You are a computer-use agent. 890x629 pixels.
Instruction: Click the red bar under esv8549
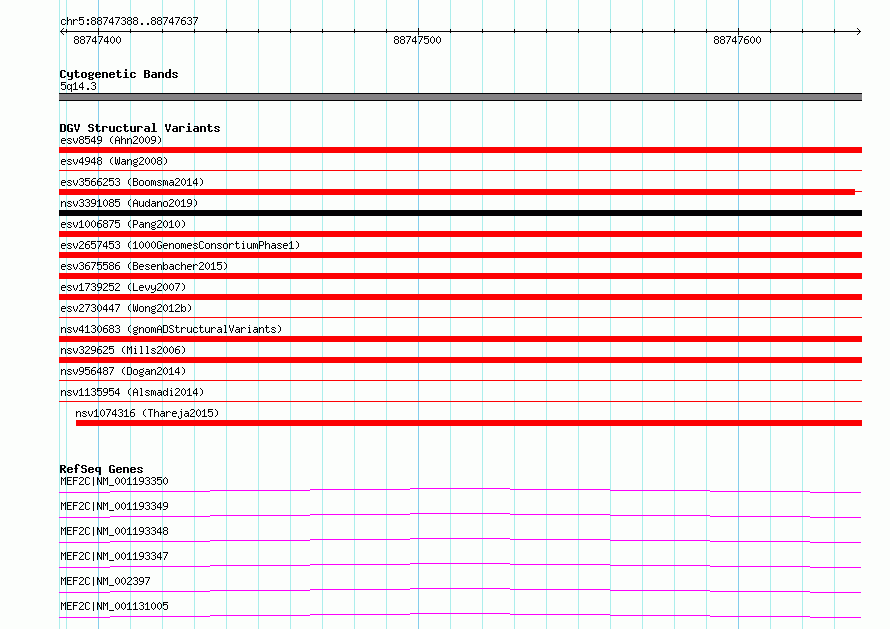pyautogui.click(x=460, y=150)
